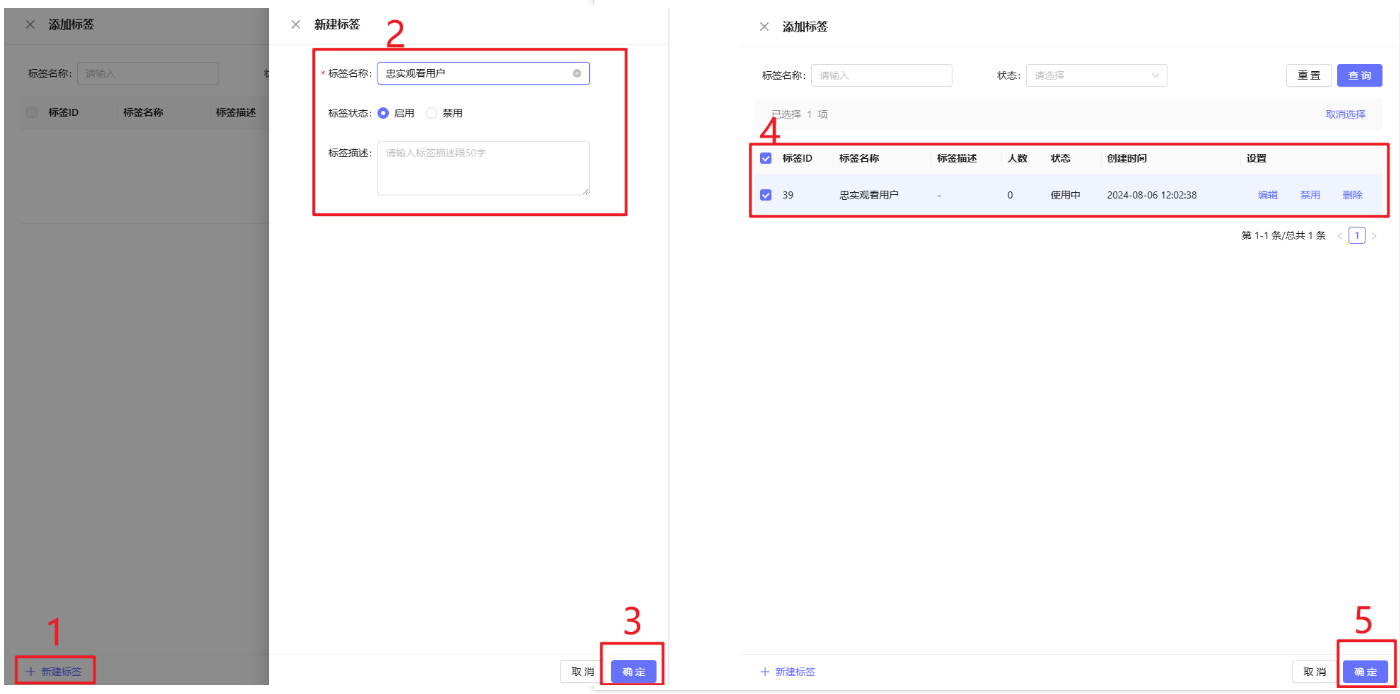
Task: Click 删除 link for tag 39
Action: coord(1352,195)
